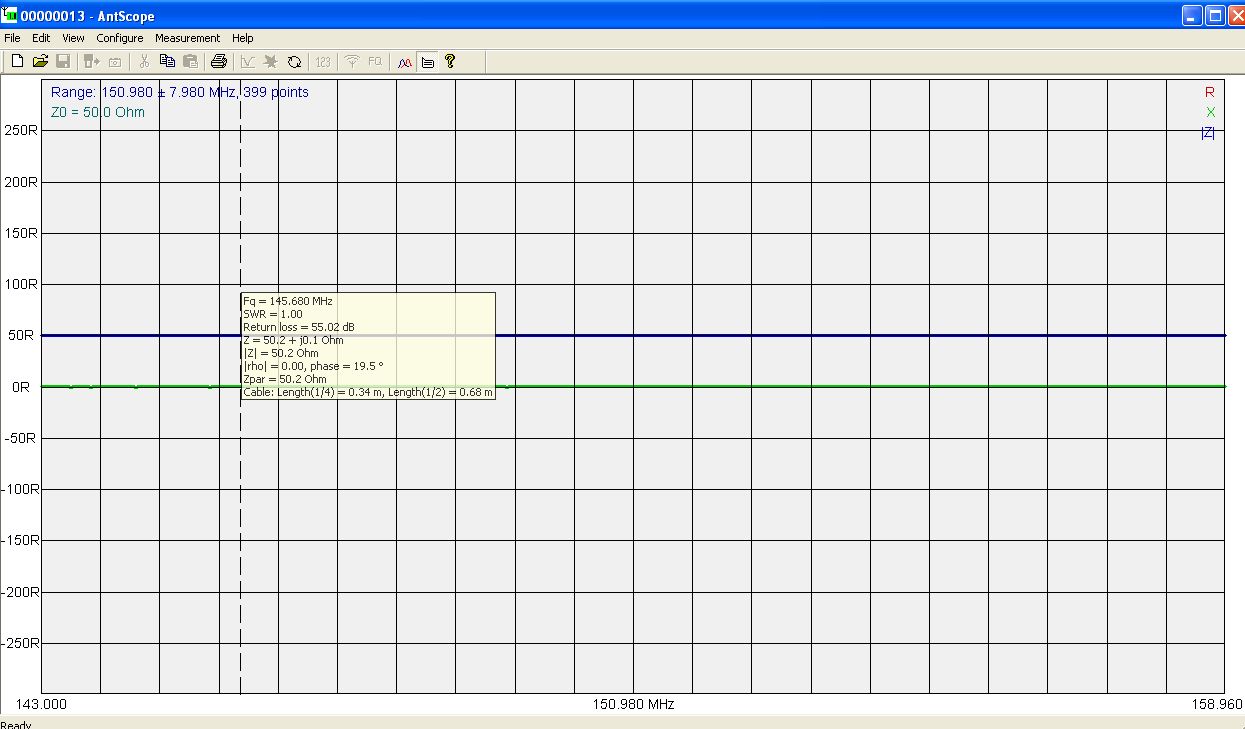The image size is (1245, 729).
Task: Open the Help menu
Action: 243,38
